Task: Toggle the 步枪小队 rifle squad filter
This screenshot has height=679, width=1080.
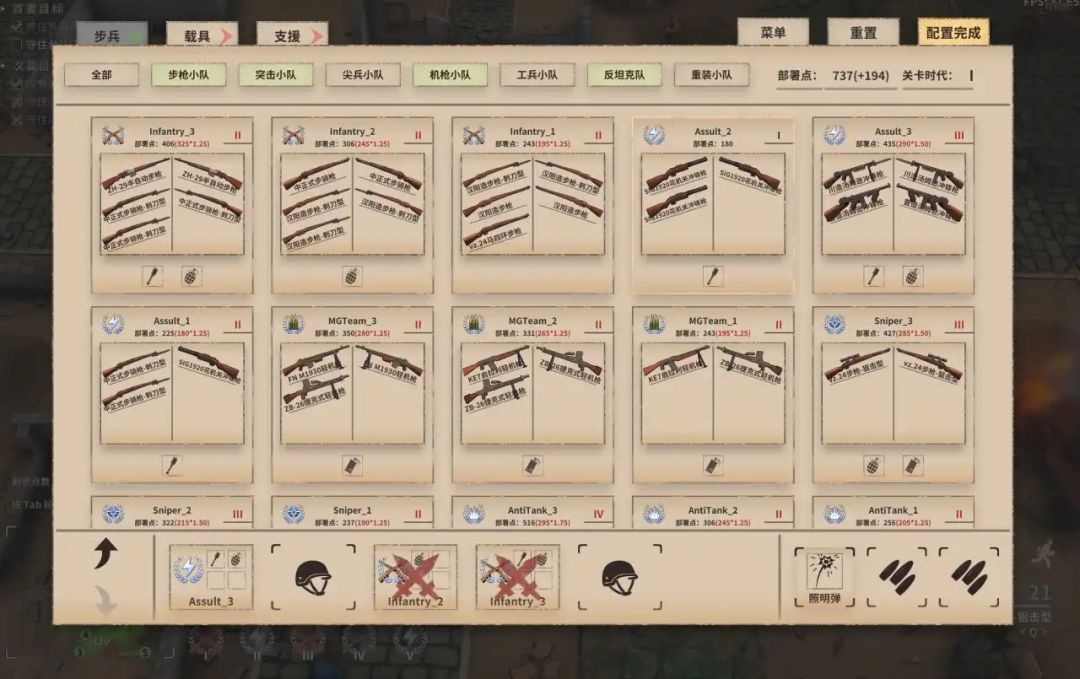Action: [x=189, y=74]
